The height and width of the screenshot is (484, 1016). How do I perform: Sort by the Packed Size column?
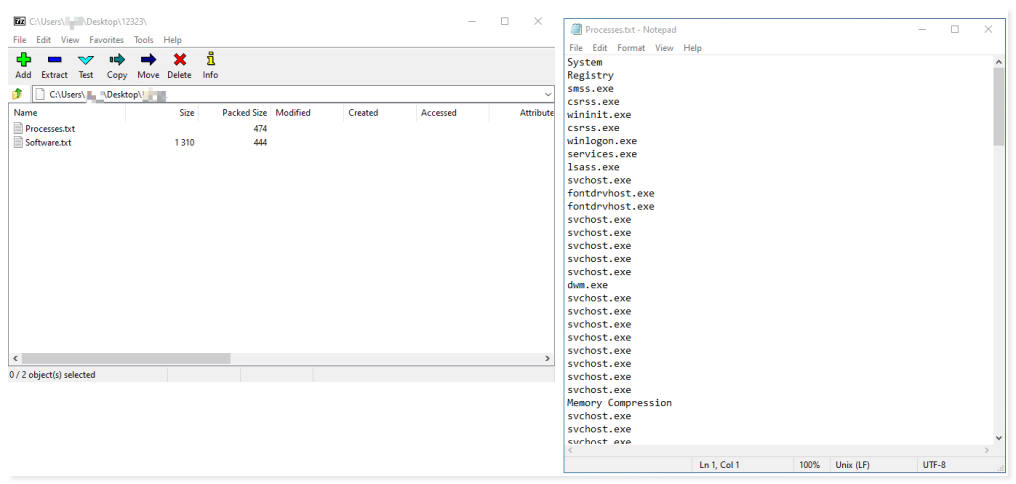tap(244, 113)
